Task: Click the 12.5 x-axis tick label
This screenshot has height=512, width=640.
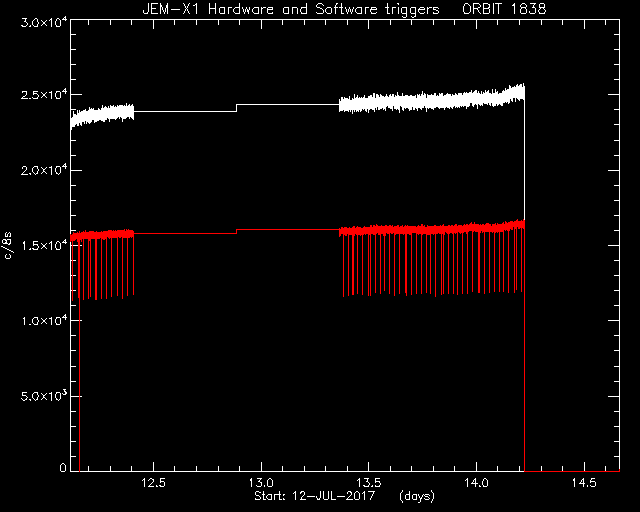Action: 153,483
